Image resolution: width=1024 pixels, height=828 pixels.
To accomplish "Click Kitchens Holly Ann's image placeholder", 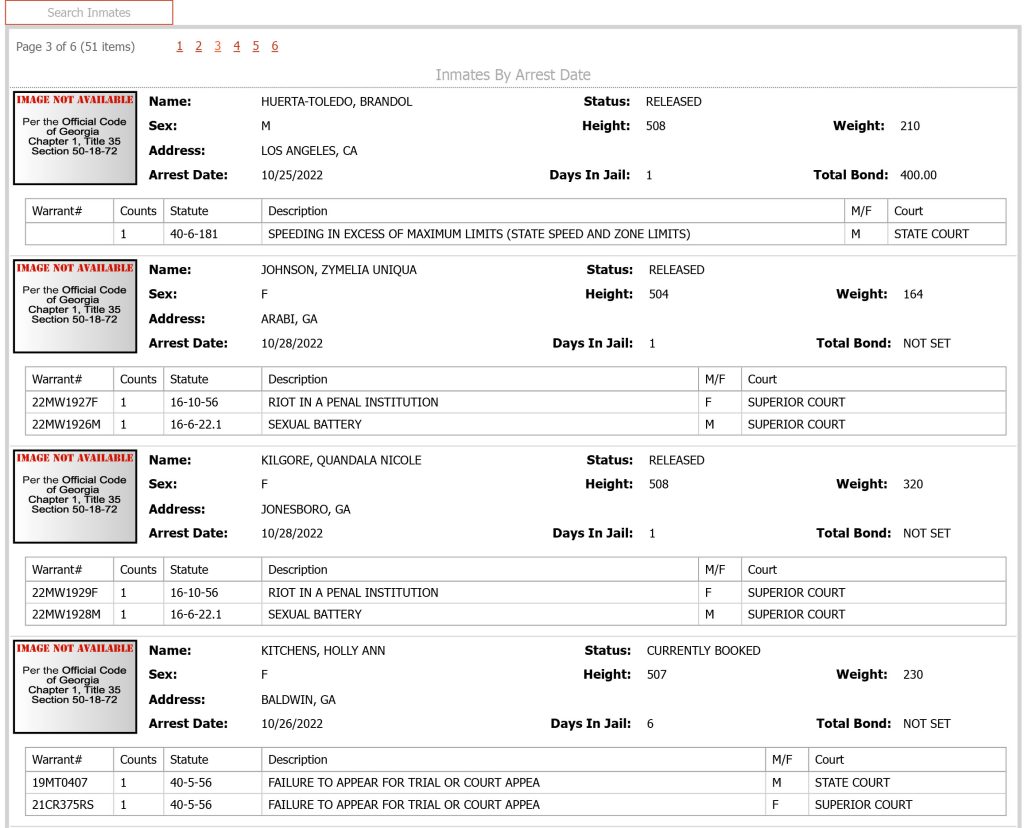I will [75, 686].
